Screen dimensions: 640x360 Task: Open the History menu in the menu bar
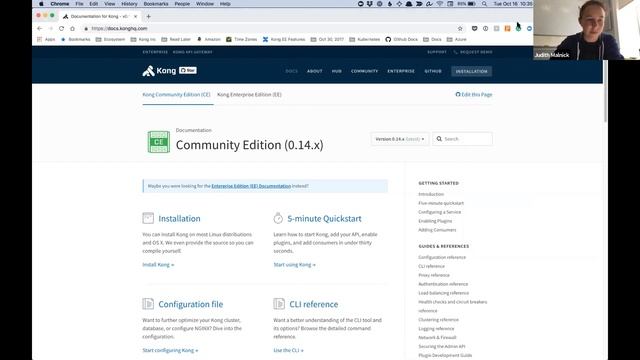129,4
